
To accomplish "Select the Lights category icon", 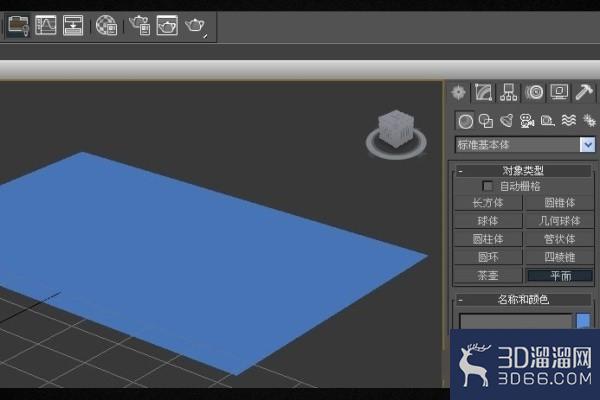I will click(507, 121).
